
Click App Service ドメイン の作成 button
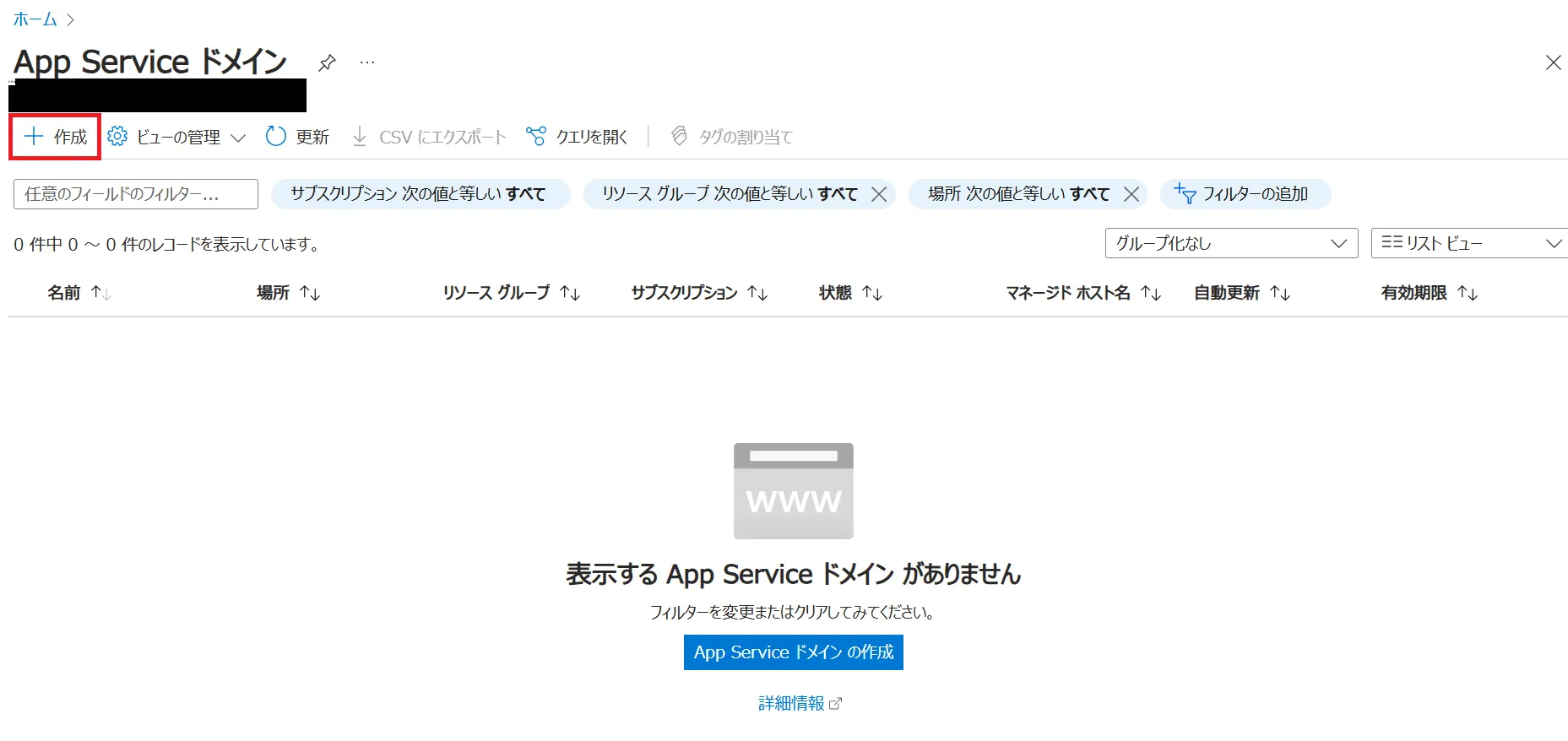[x=794, y=652]
